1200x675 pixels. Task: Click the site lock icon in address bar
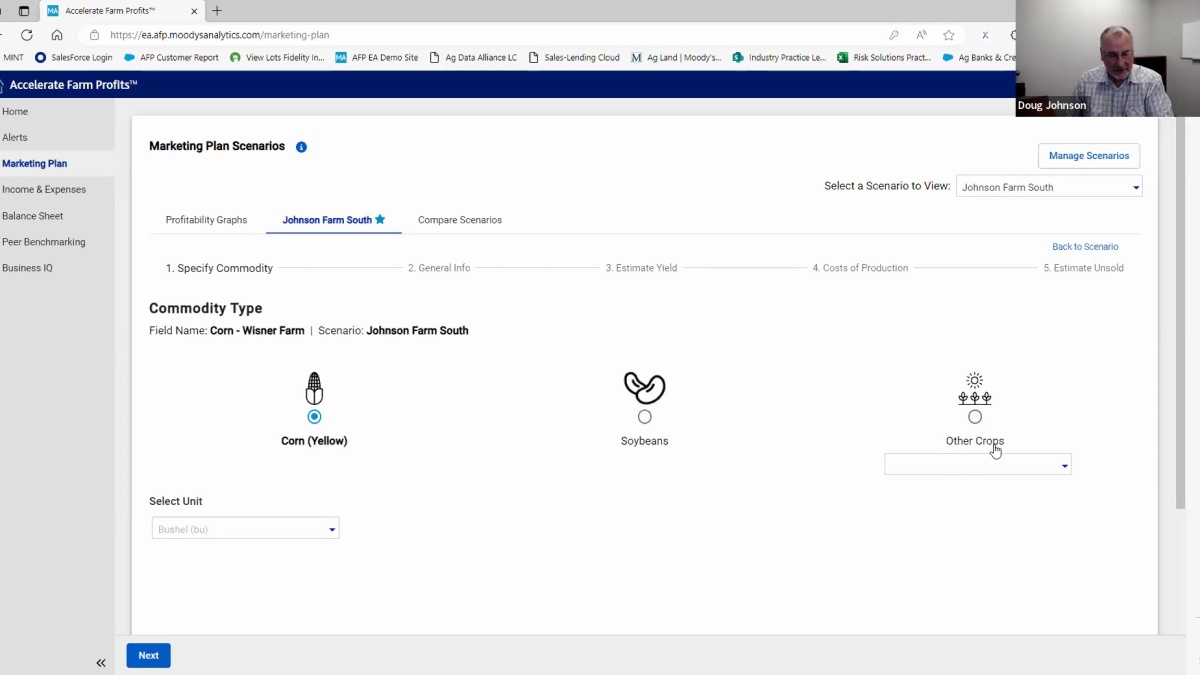coord(94,34)
